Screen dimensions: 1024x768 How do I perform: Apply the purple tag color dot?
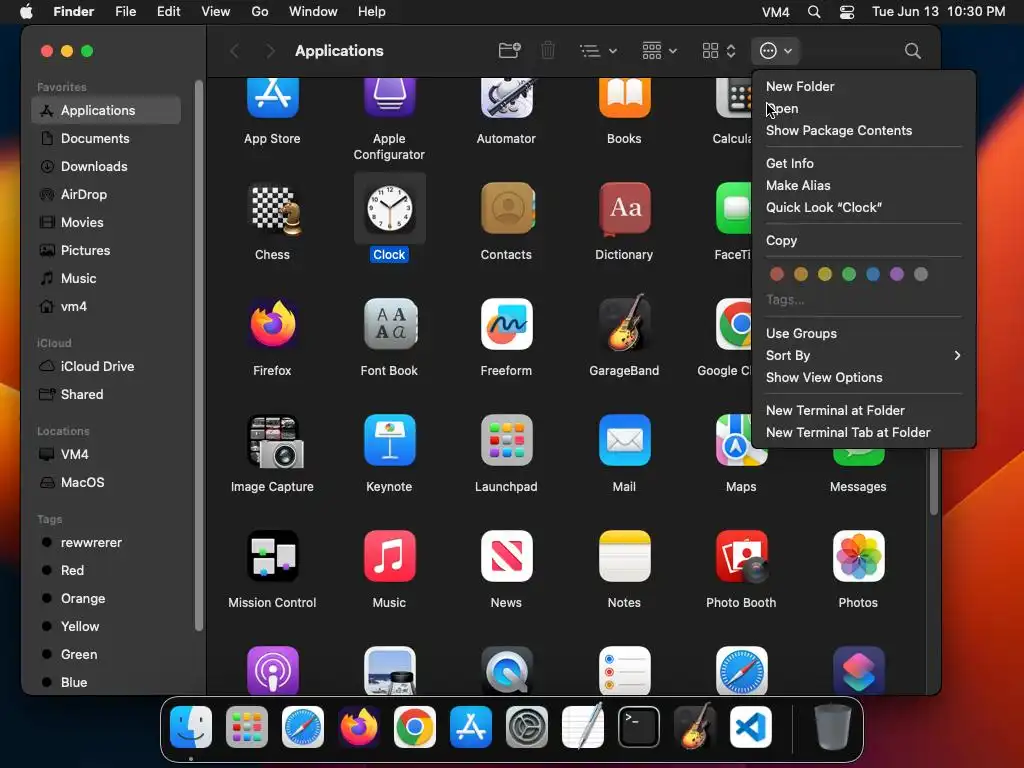coord(897,274)
